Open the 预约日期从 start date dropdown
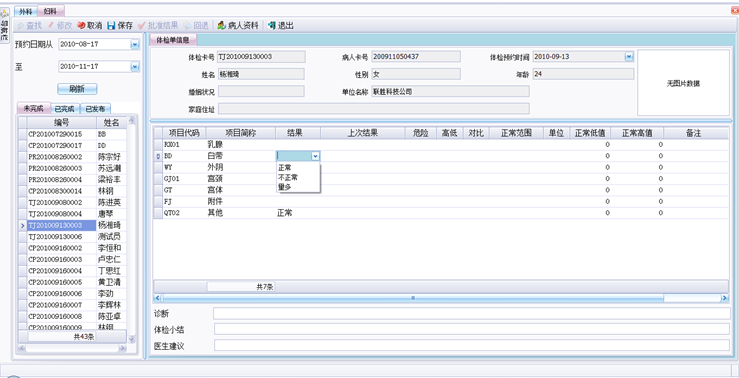Image resolution: width=739 pixels, height=378 pixels. click(135, 44)
